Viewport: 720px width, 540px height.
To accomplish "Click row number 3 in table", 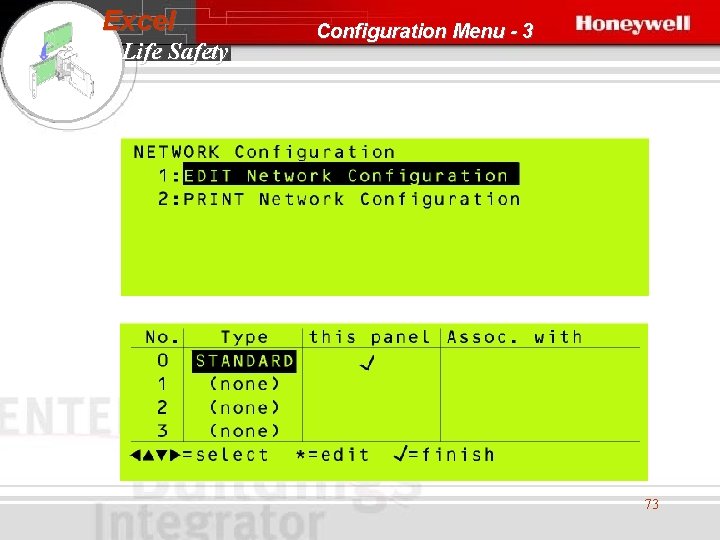I will click(162, 431).
